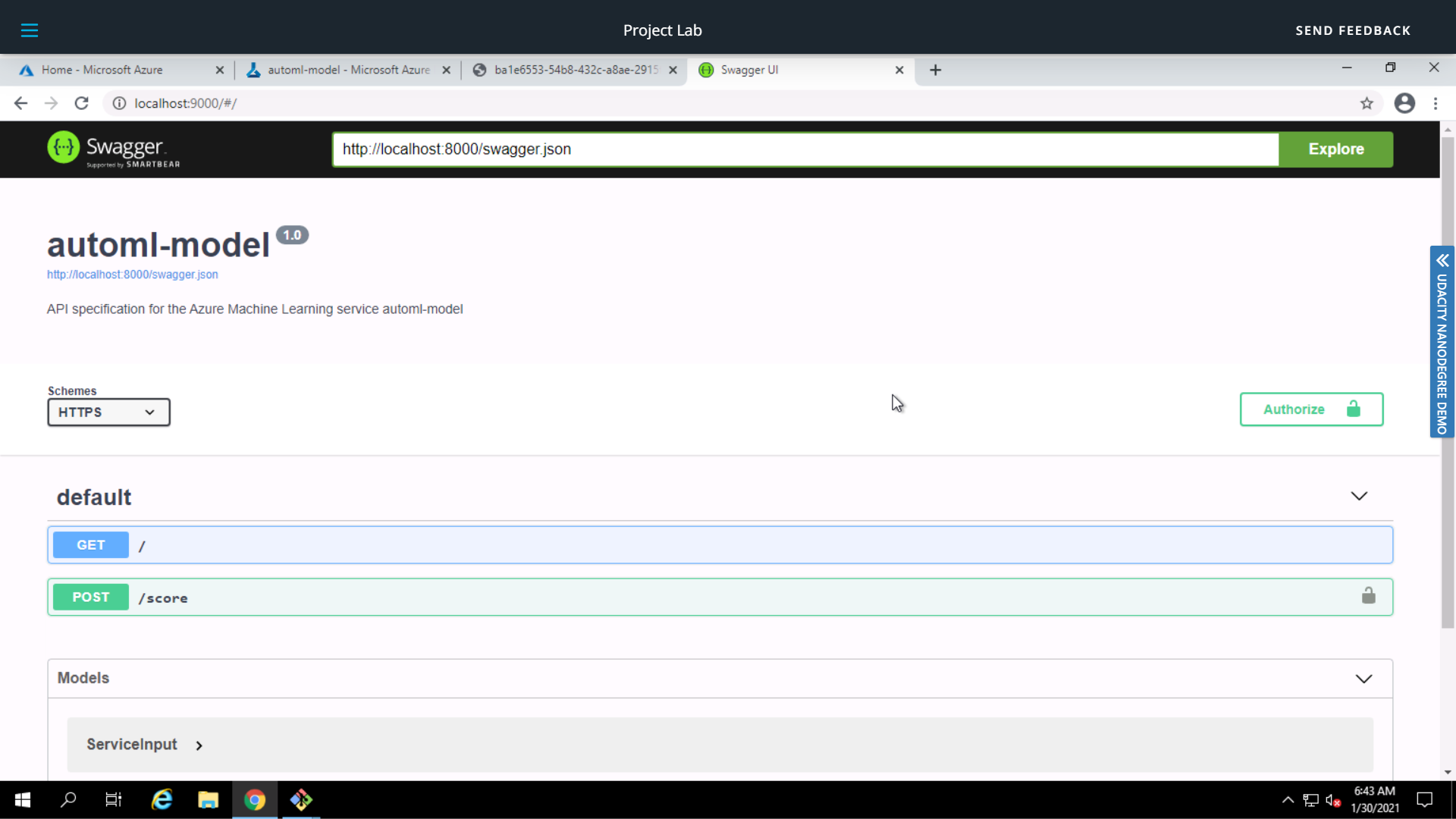This screenshot has height=819, width=1456.
Task: Collapse the Models section chevron
Action: tap(1363, 679)
